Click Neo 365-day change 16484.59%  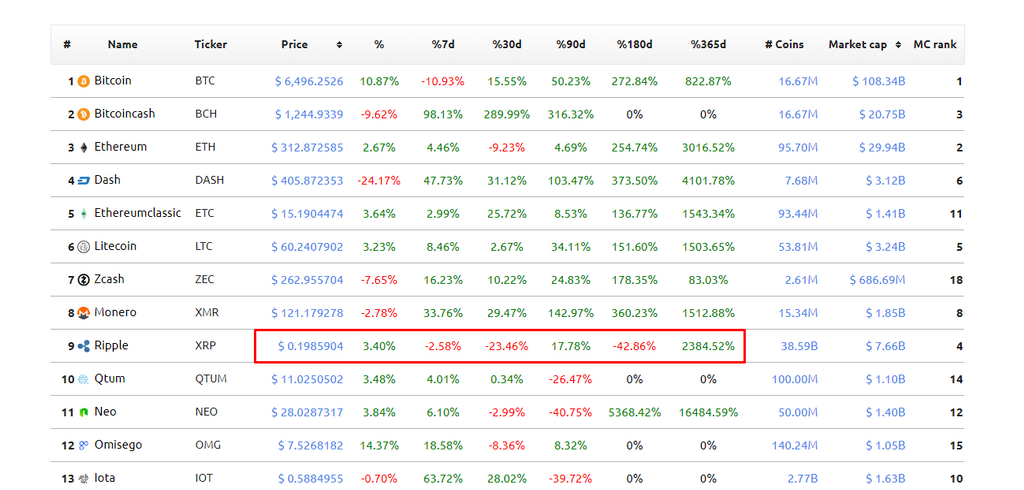pos(709,413)
